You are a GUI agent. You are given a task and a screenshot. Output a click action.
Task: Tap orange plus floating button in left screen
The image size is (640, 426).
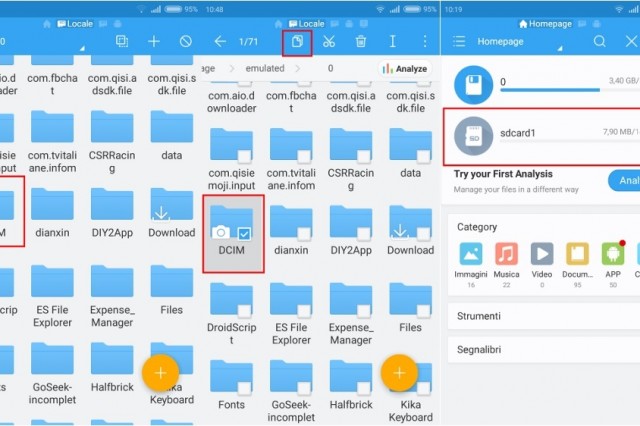pos(160,373)
